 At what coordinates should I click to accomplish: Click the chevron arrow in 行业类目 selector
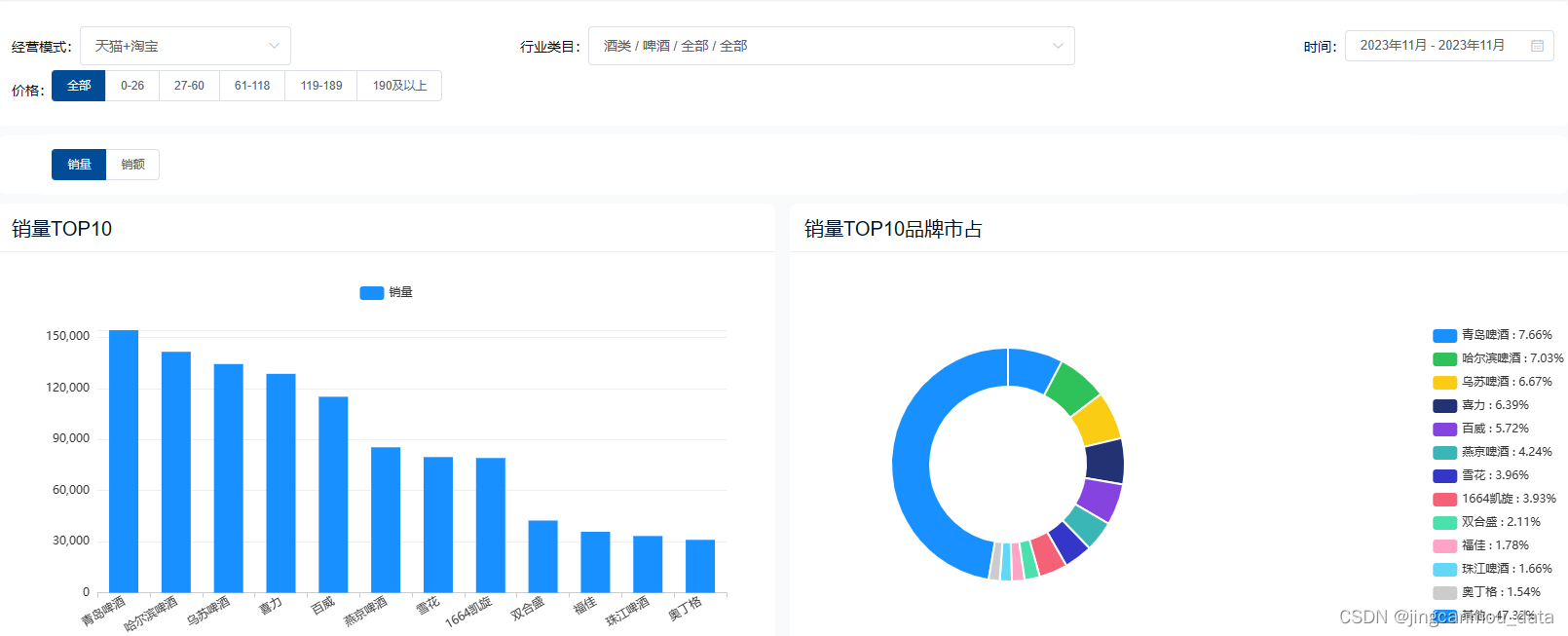tap(1058, 46)
